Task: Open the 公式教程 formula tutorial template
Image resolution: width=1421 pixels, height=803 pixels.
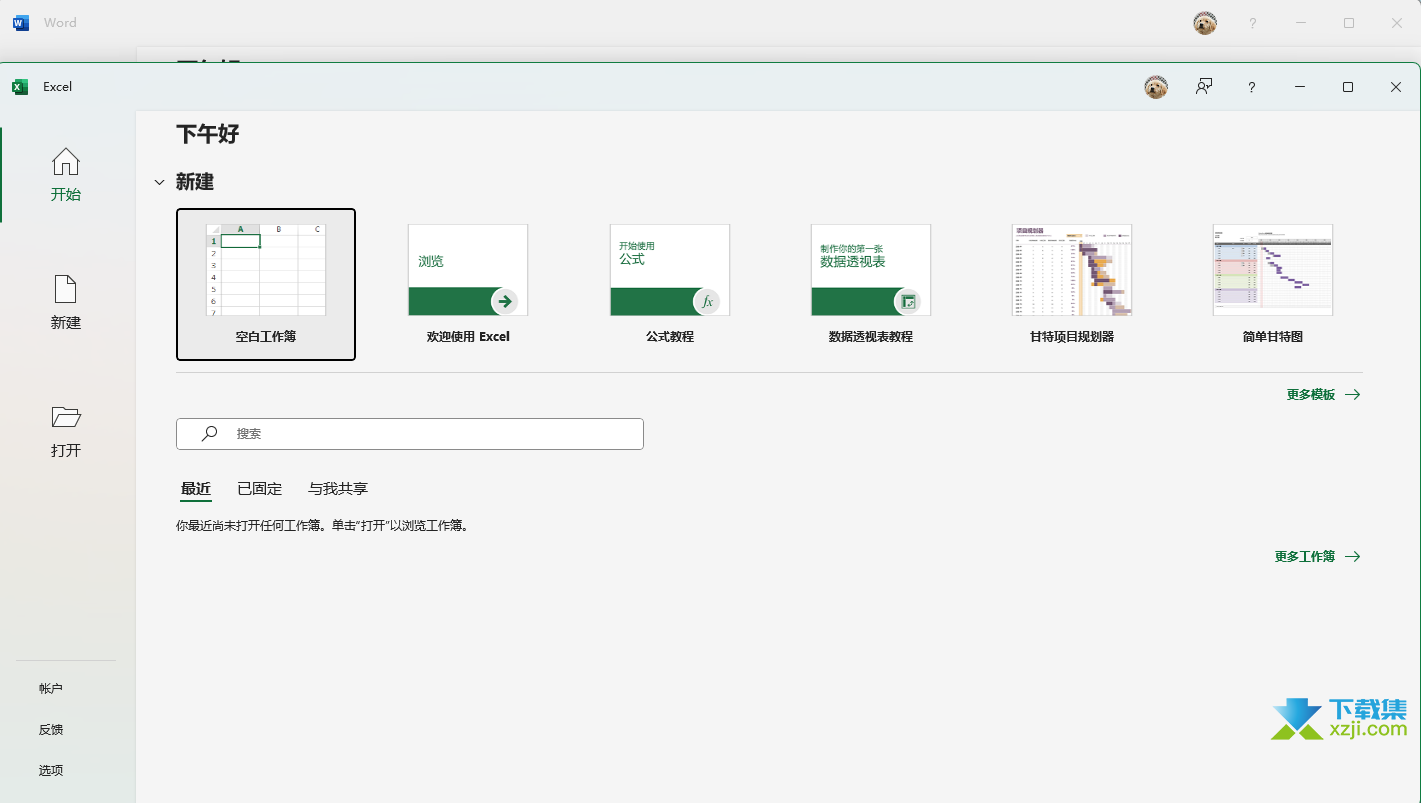Action: [670, 284]
